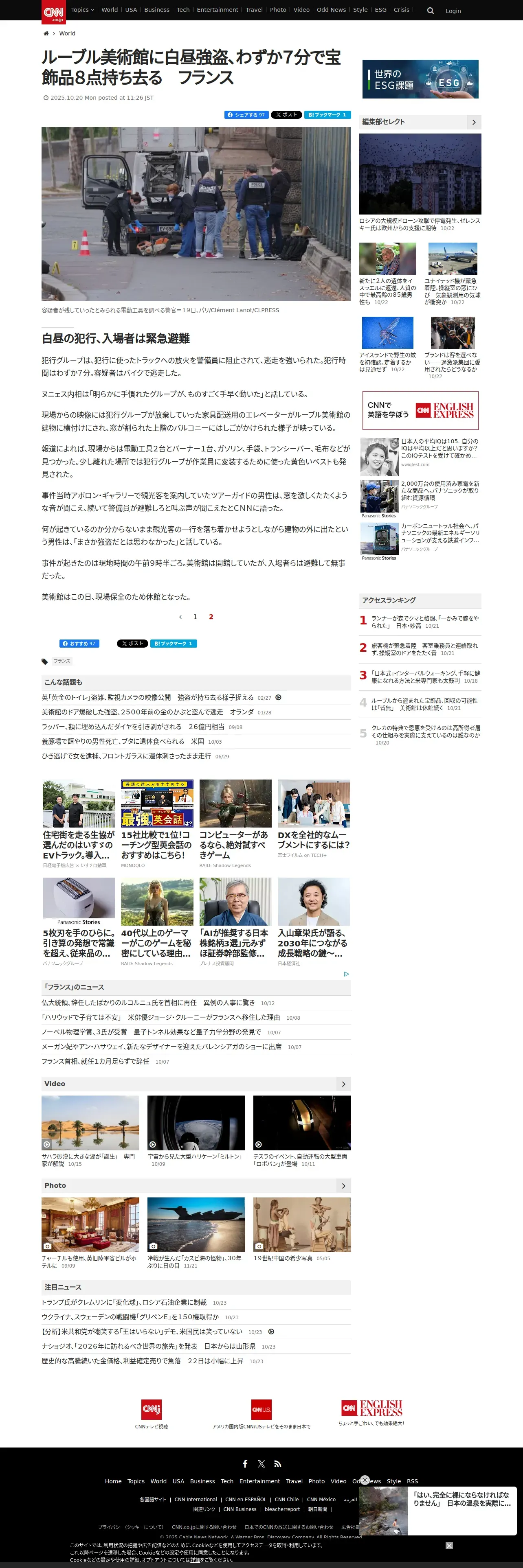Click the home icon in breadcrumb

tap(46, 33)
